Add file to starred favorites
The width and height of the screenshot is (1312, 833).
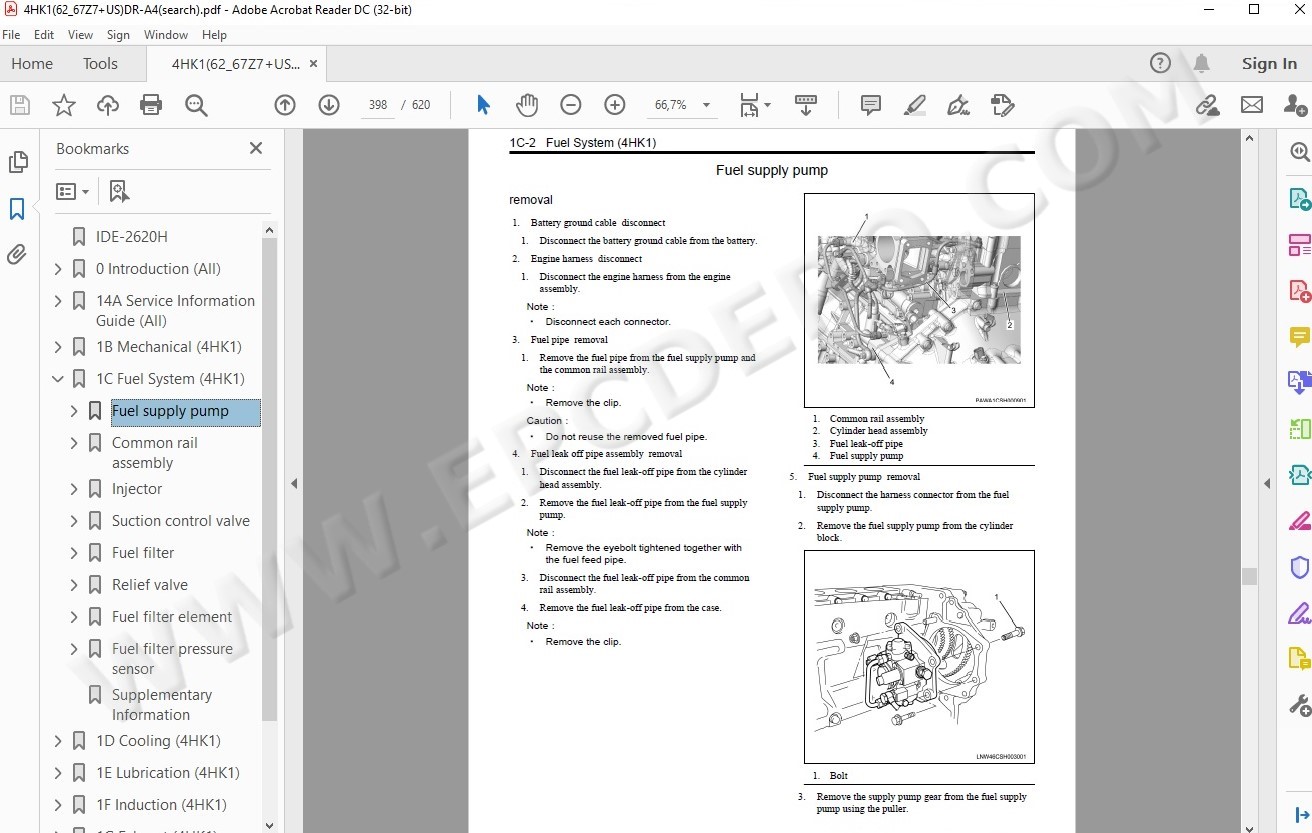click(63, 105)
